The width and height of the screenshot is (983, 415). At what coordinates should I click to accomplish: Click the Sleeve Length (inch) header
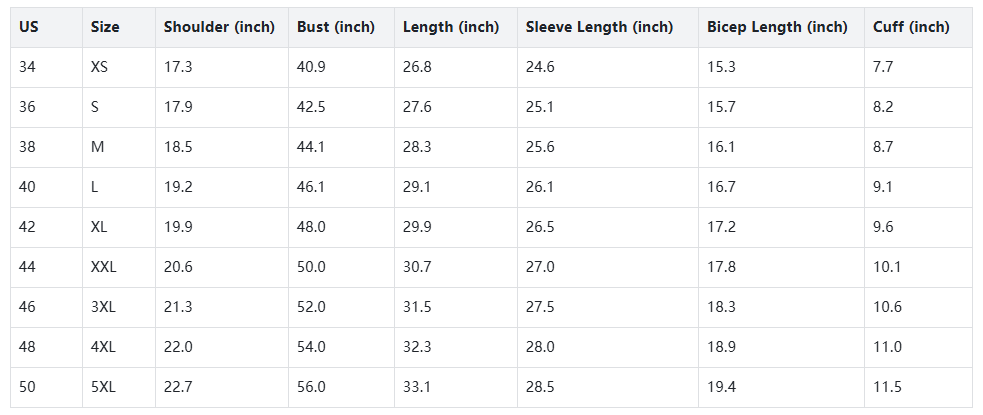599,27
